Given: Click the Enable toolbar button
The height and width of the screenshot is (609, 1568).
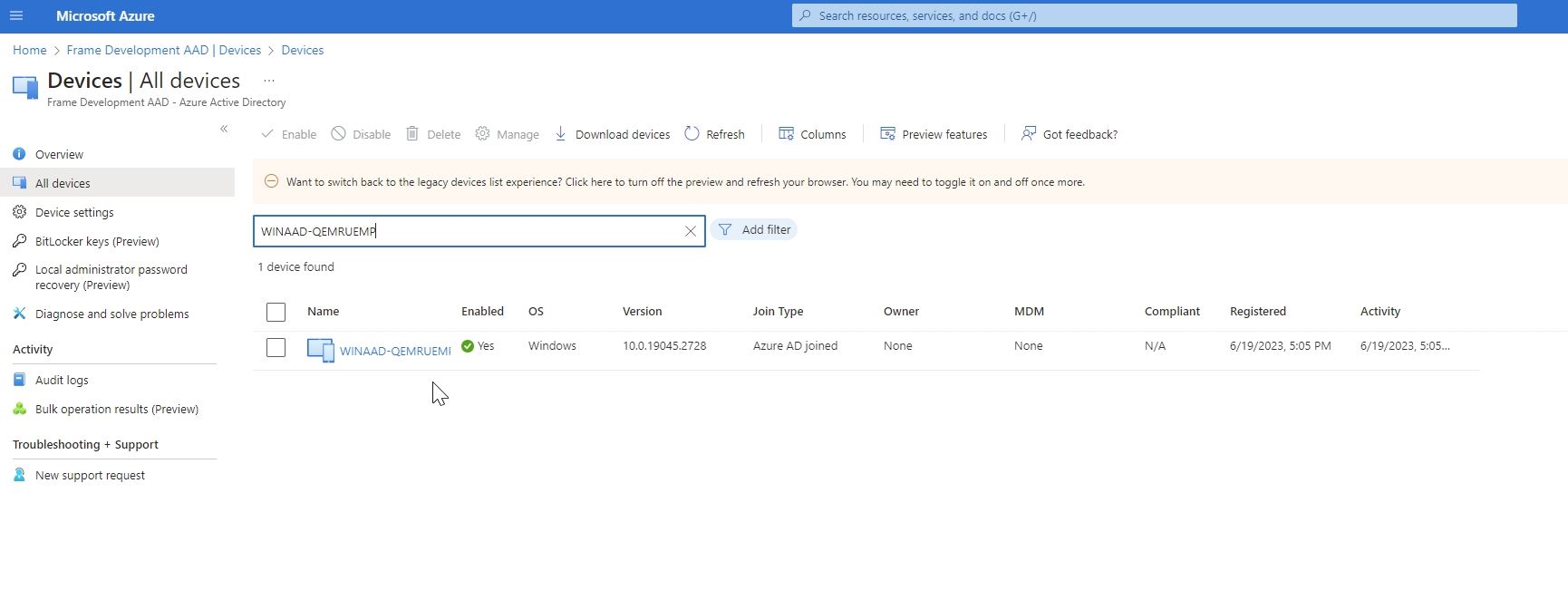Looking at the screenshot, I should coord(289,134).
